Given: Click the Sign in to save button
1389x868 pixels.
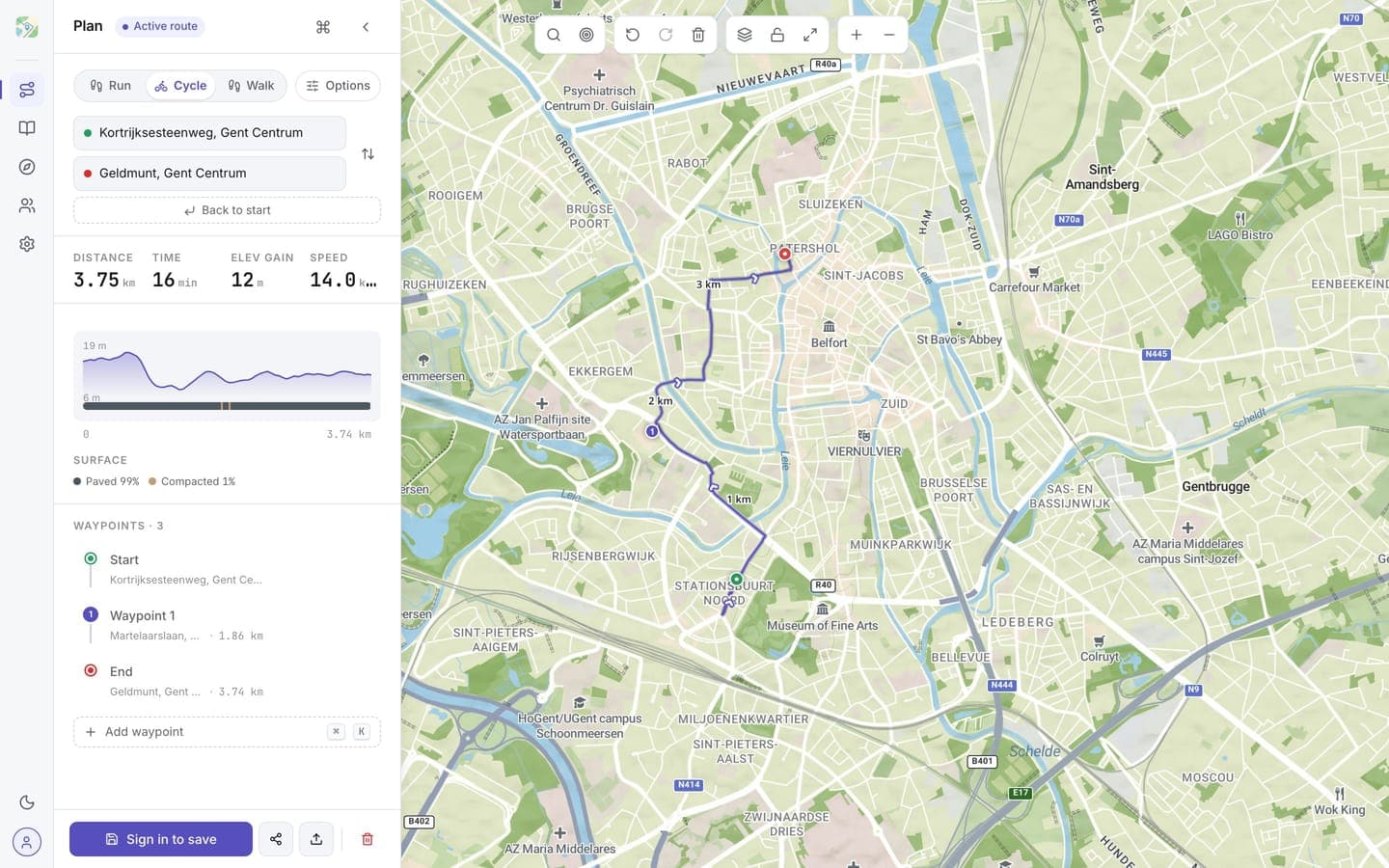Looking at the screenshot, I should pyautogui.click(x=161, y=839).
